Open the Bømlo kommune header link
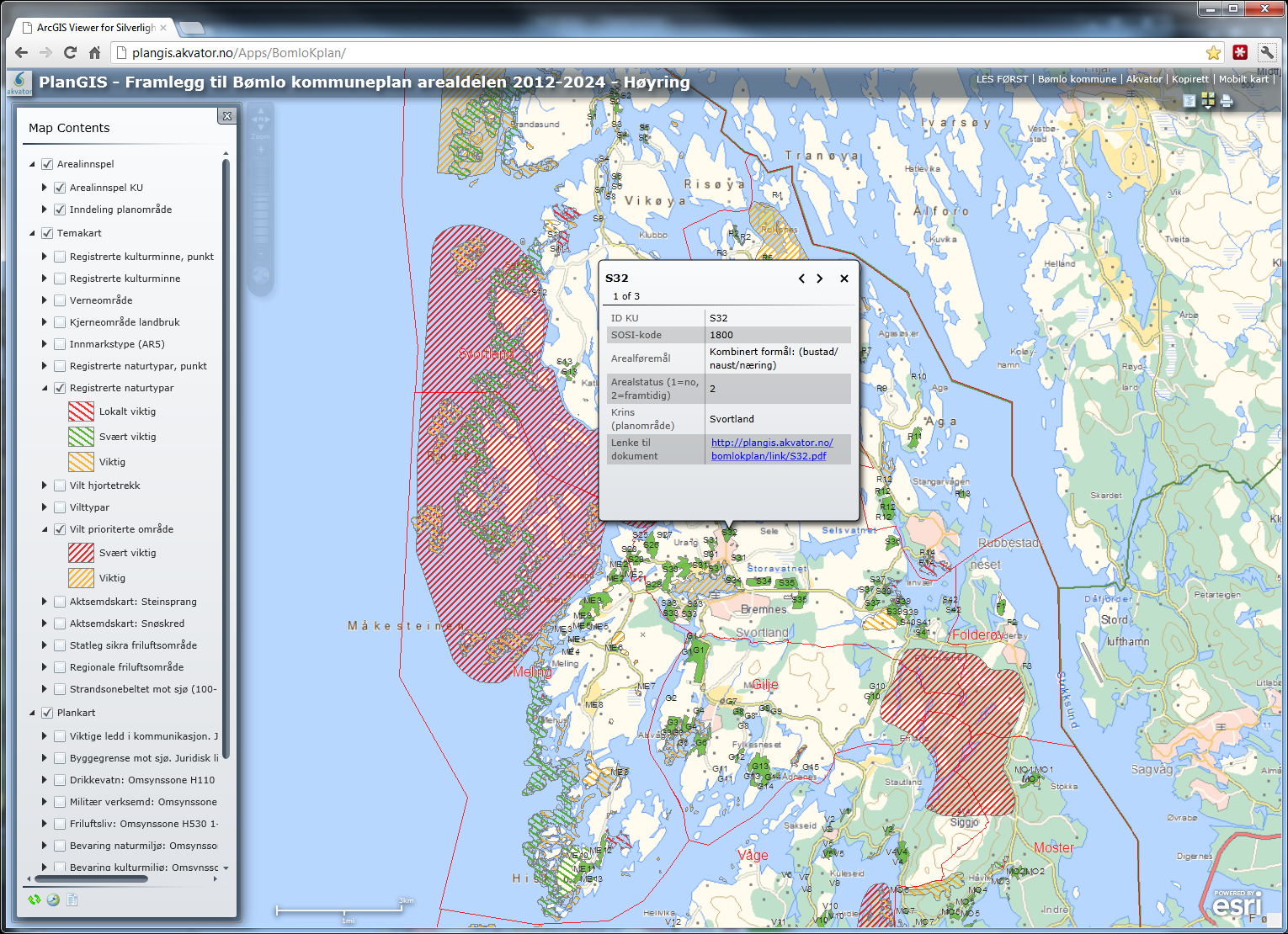This screenshot has height=934, width=1288. click(1077, 79)
